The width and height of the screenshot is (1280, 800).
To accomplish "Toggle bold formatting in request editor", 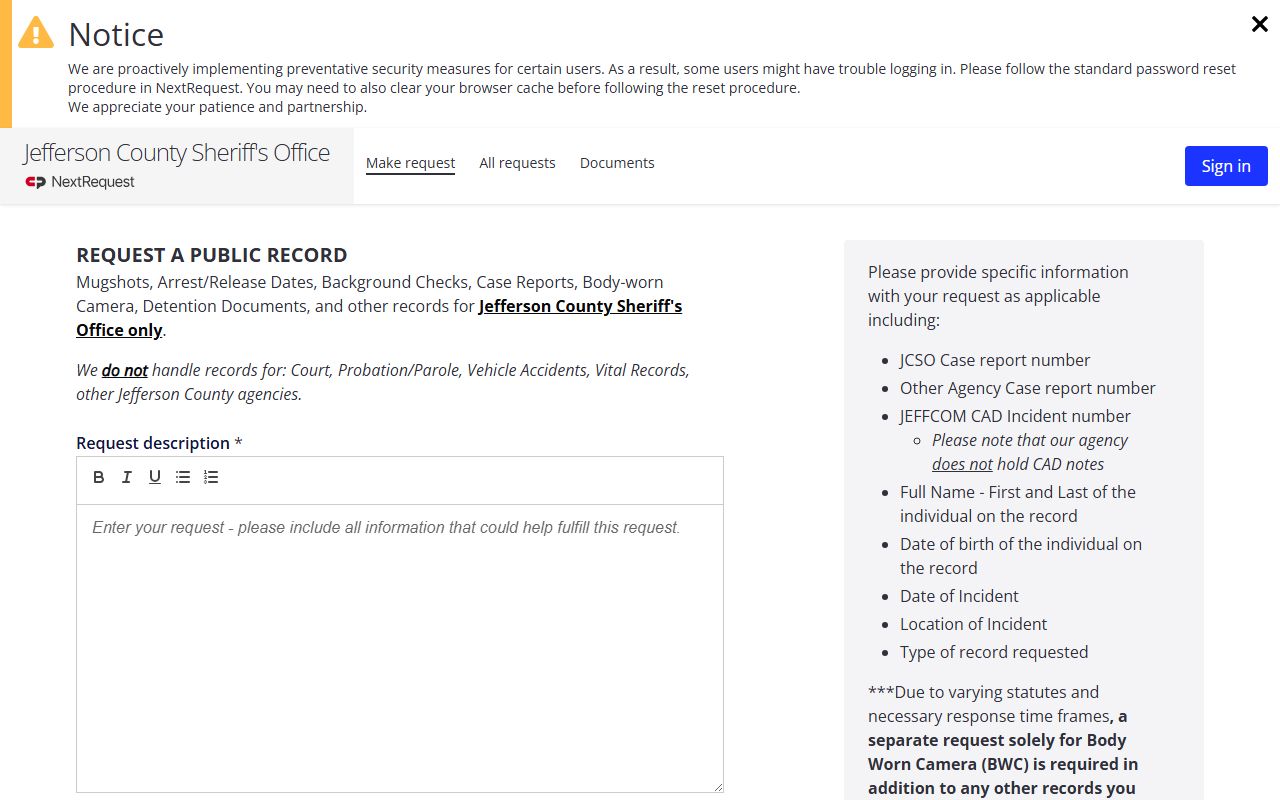I will (99, 477).
